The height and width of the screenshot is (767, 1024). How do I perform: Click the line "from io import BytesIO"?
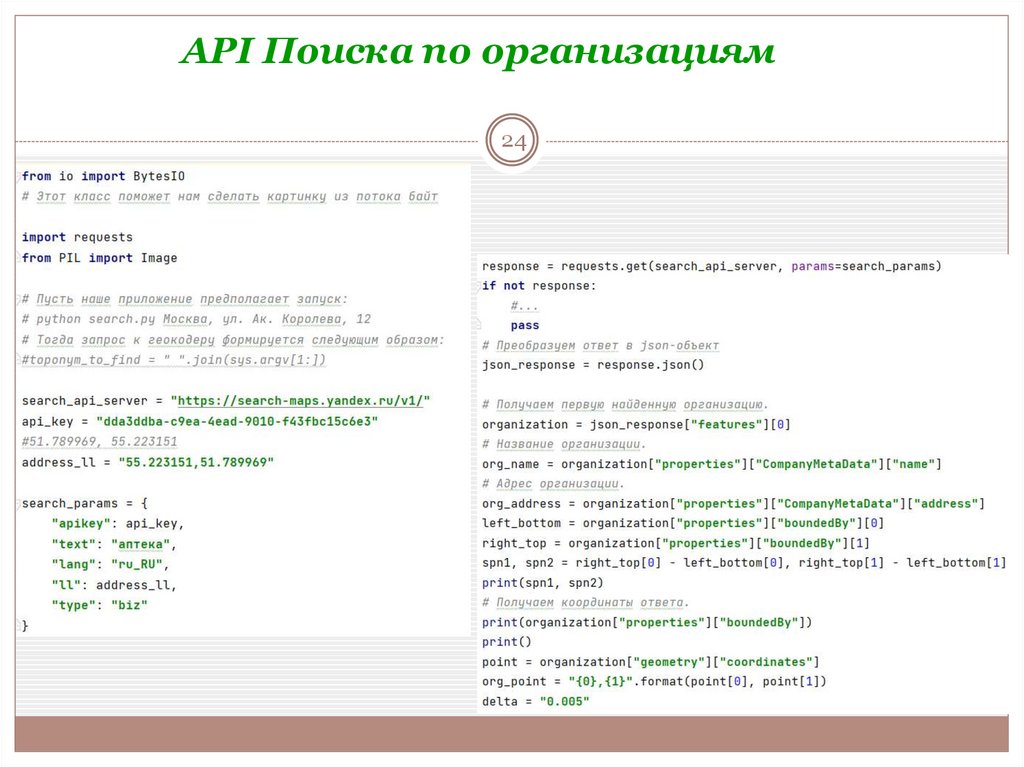103,176
